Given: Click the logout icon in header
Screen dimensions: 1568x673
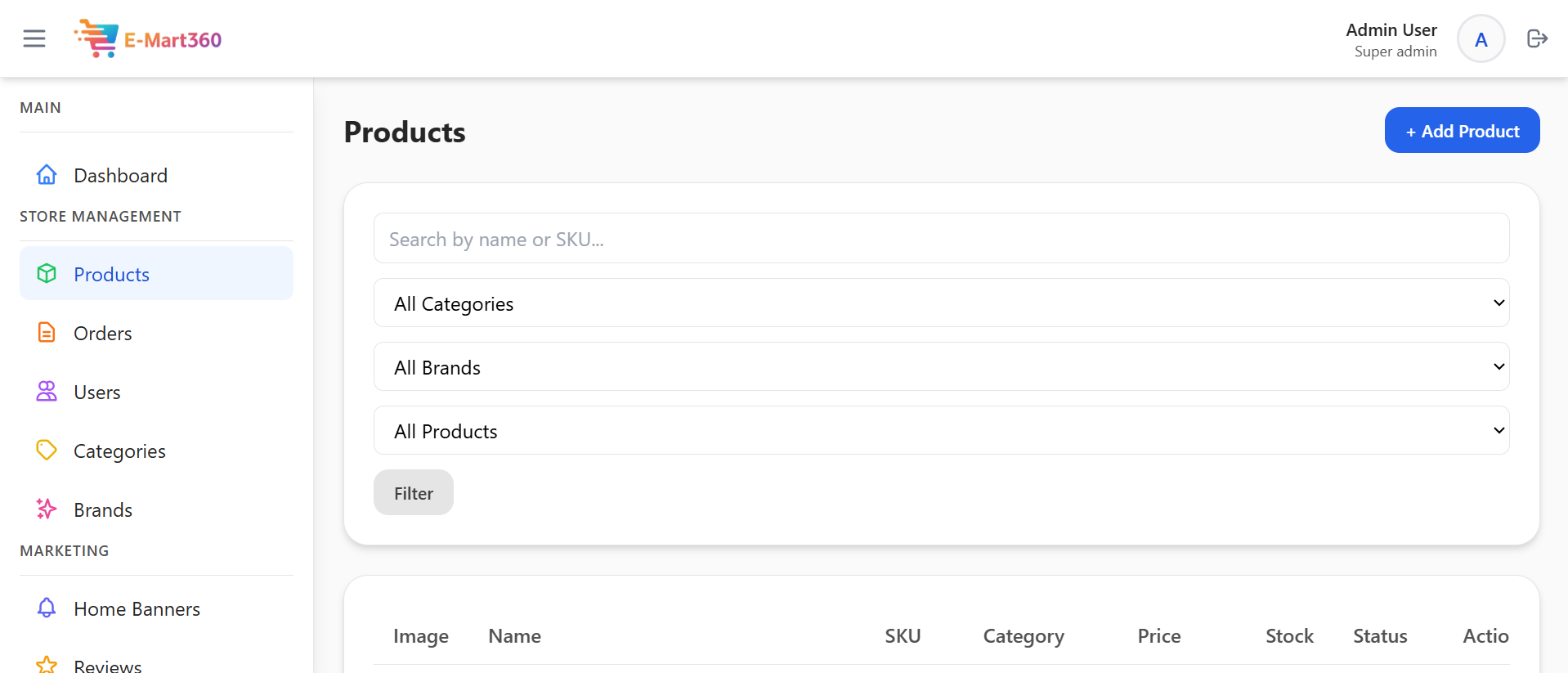Looking at the screenshot, I should [1537, 38].
